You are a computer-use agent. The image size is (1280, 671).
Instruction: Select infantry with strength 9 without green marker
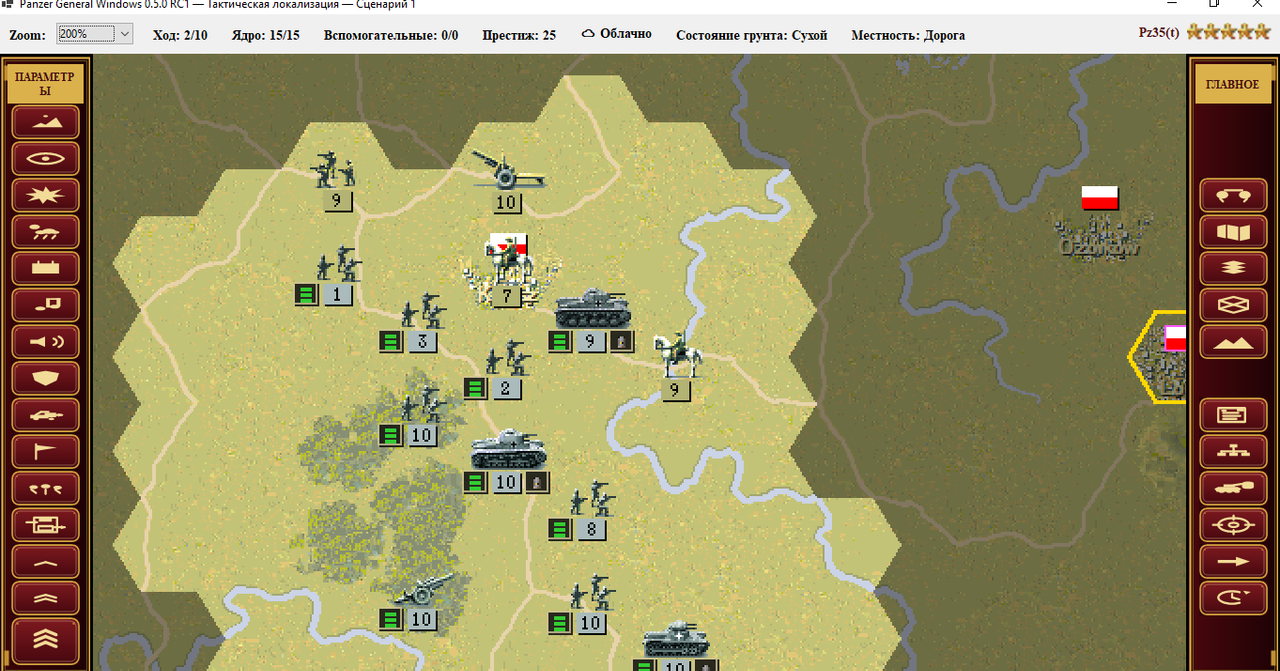pos(336,170)
